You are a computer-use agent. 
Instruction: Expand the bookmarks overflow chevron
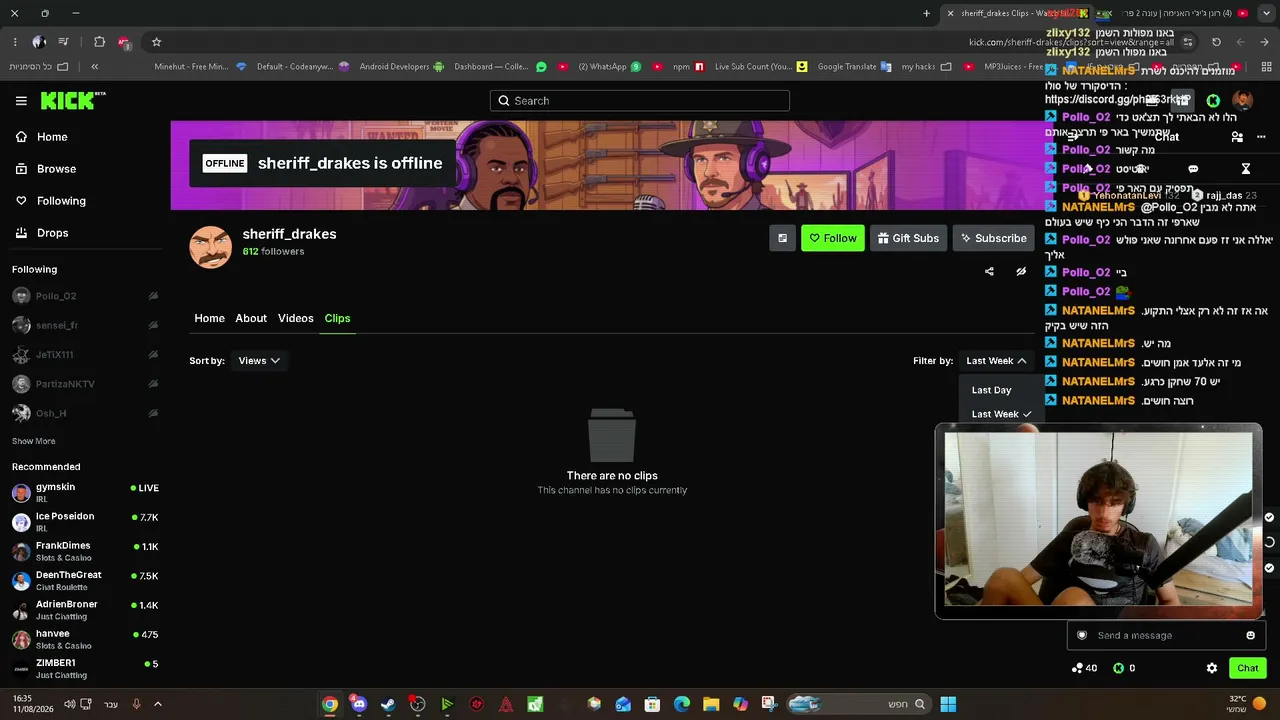click(x=94, y=67)
